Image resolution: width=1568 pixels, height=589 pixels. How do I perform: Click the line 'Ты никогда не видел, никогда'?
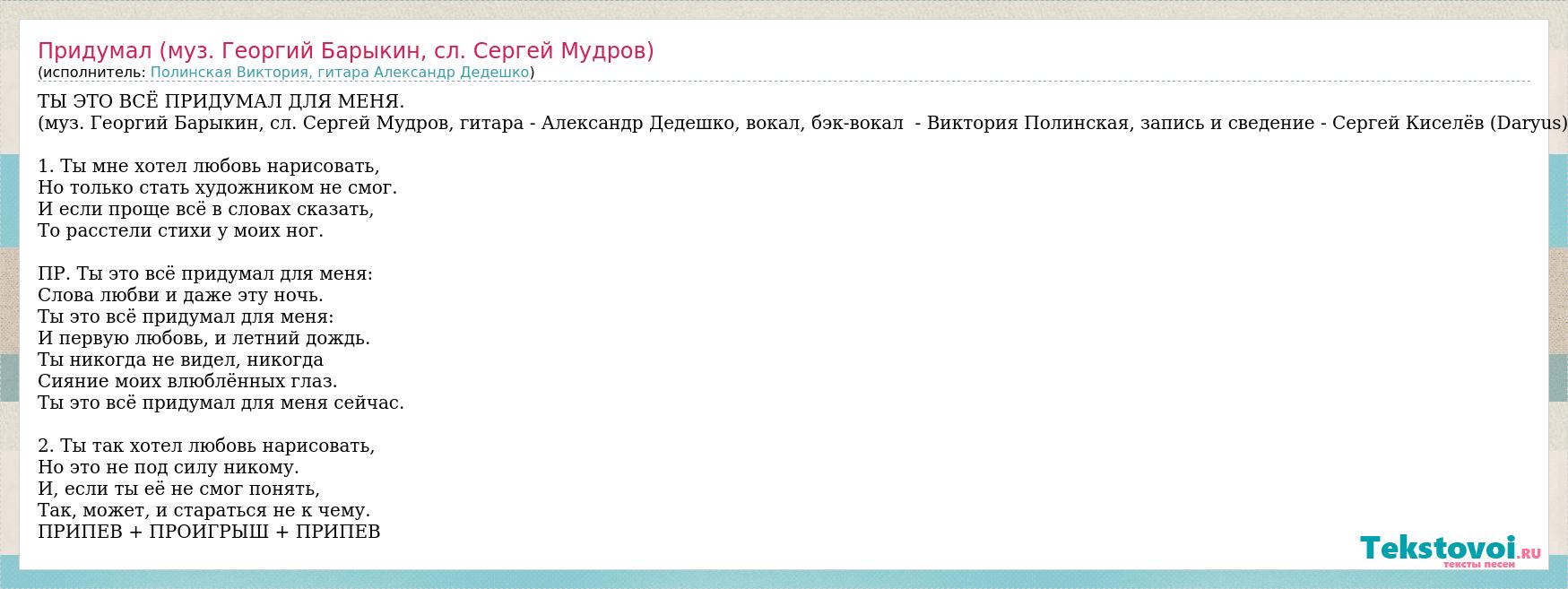[x=181, y=359]
